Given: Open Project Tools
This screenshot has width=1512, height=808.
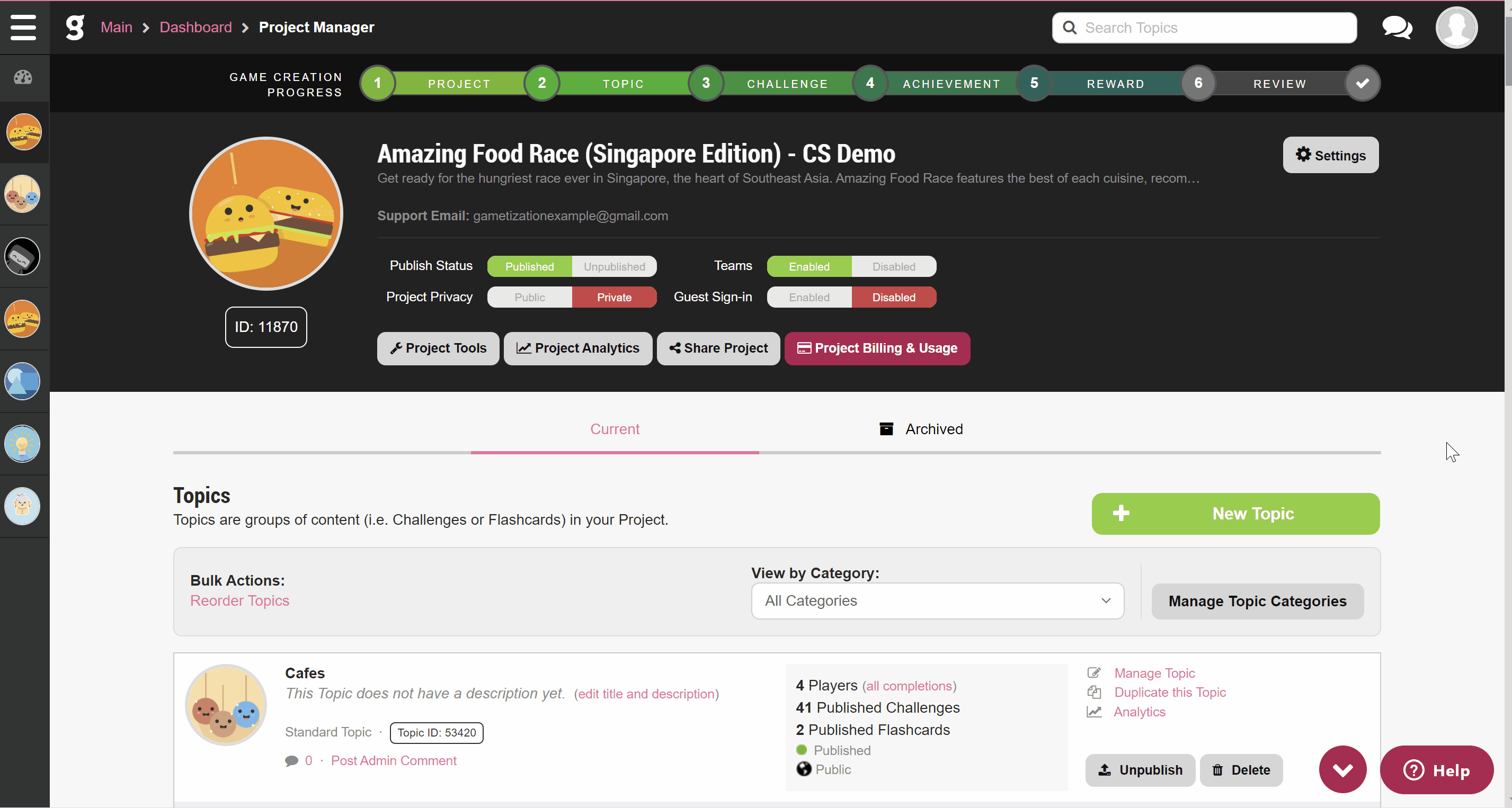Looking at the screenshot, I should 438,348.
